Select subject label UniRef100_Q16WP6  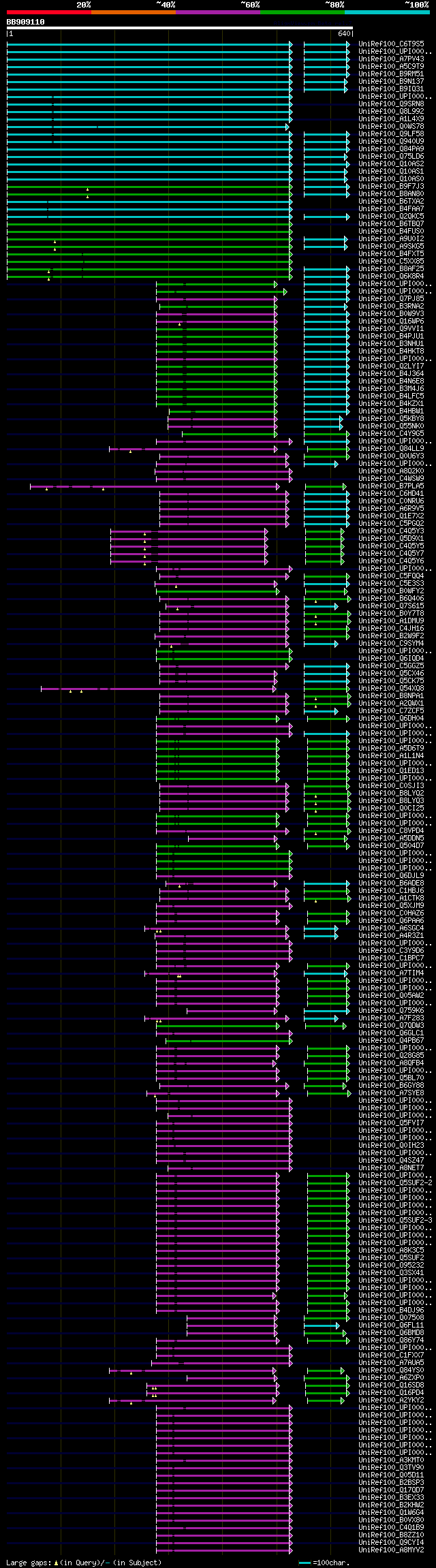391,321
